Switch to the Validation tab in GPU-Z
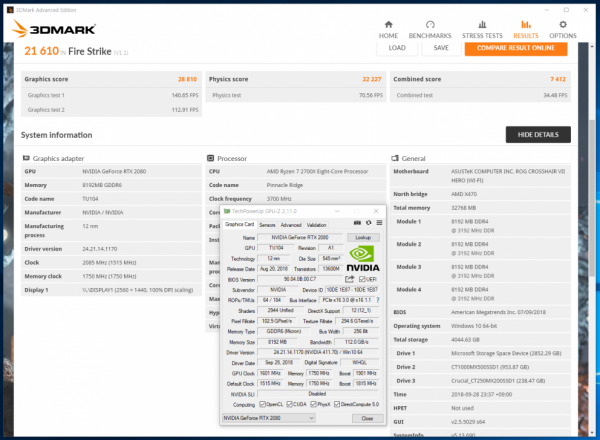The width and height of the screenshot is (600, 440). (x=316, y=225)
